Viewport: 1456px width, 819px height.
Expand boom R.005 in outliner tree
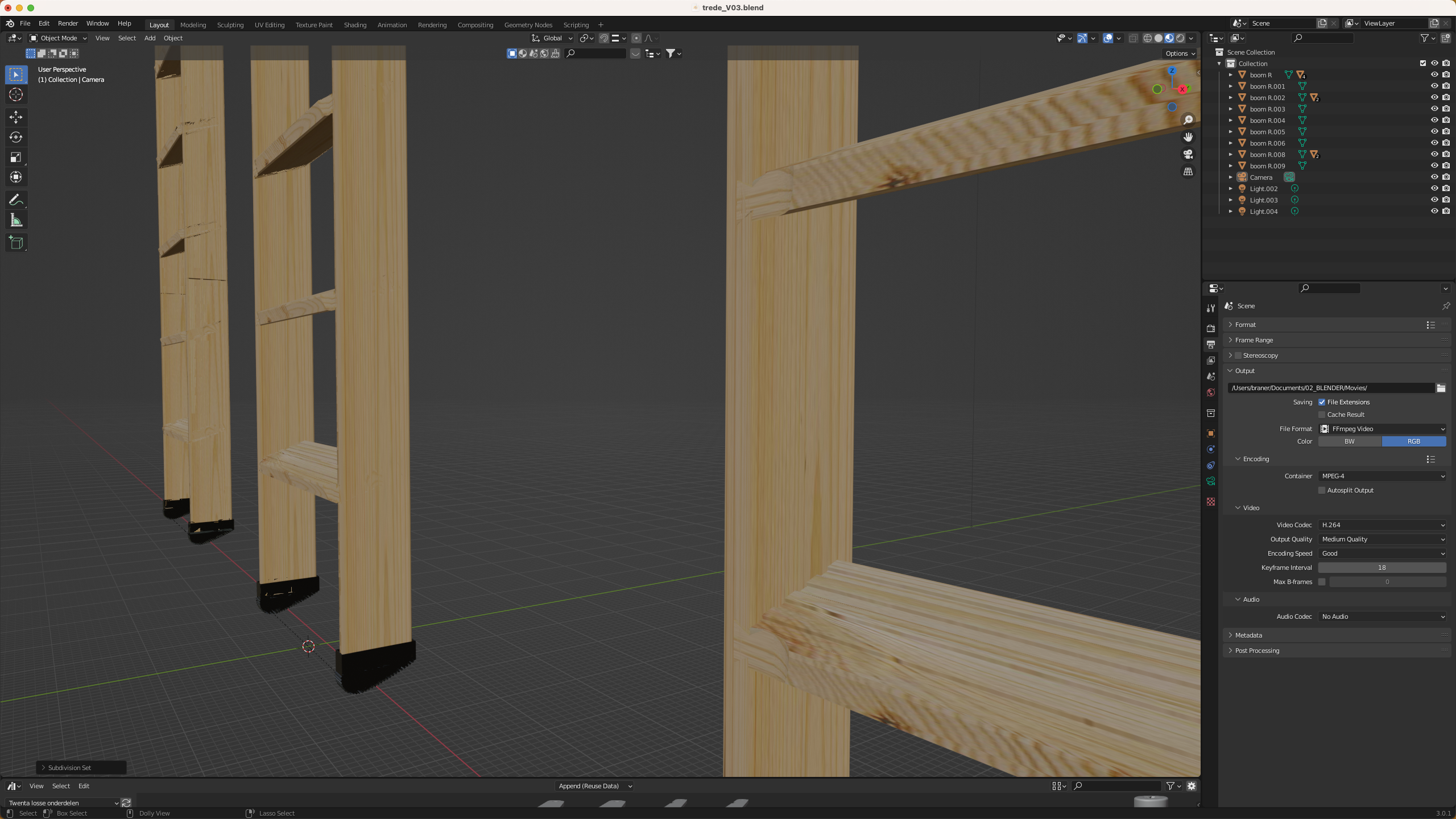point(1231,131)
